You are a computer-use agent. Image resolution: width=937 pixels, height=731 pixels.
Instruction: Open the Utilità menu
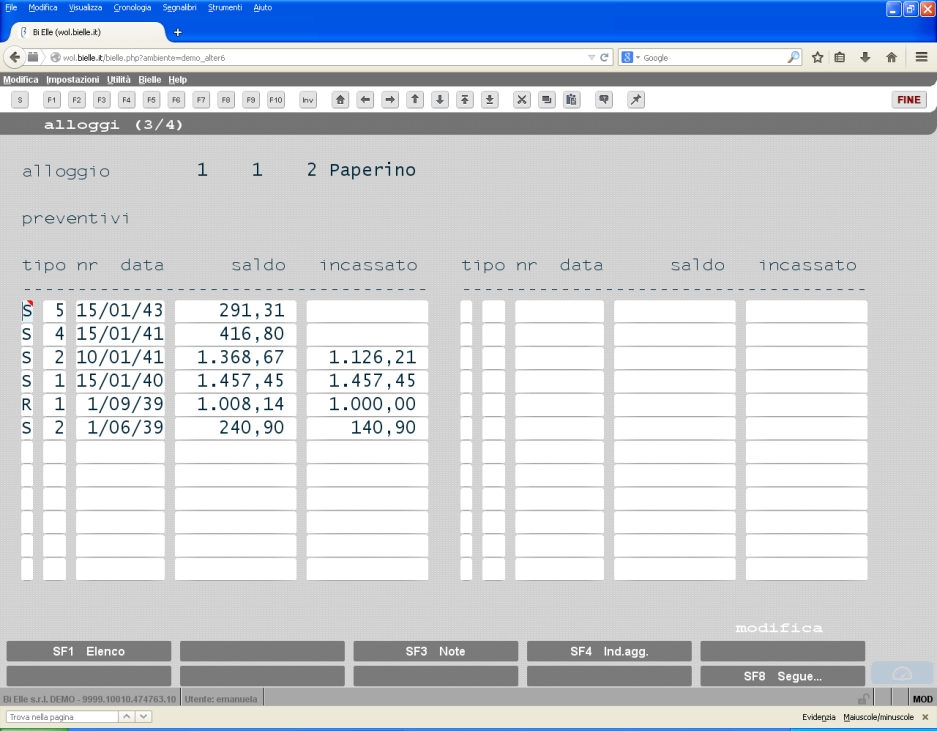[118, 79]
